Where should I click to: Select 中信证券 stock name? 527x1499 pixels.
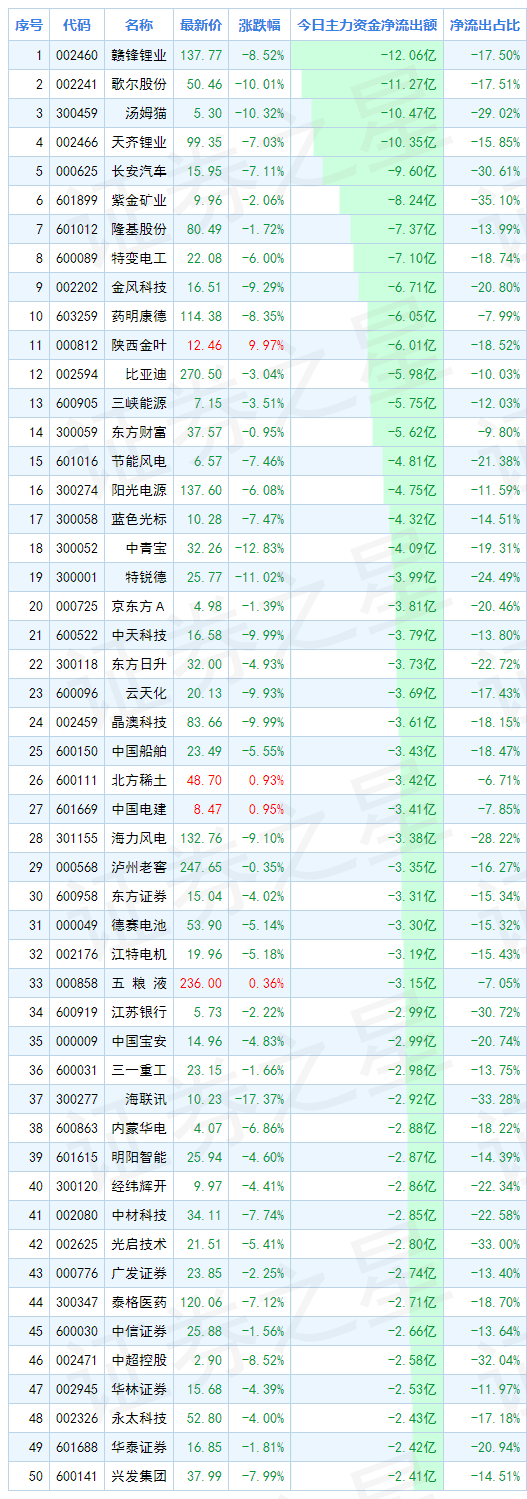click(x=139, y=1331)
